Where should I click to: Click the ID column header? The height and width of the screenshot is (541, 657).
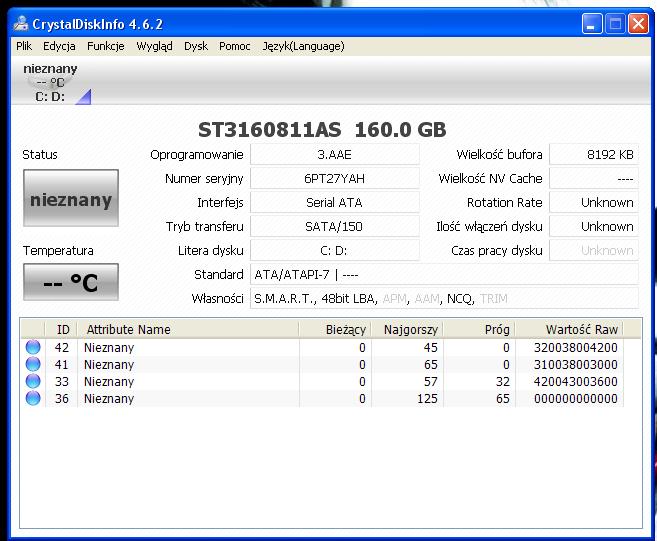(61, 329)
